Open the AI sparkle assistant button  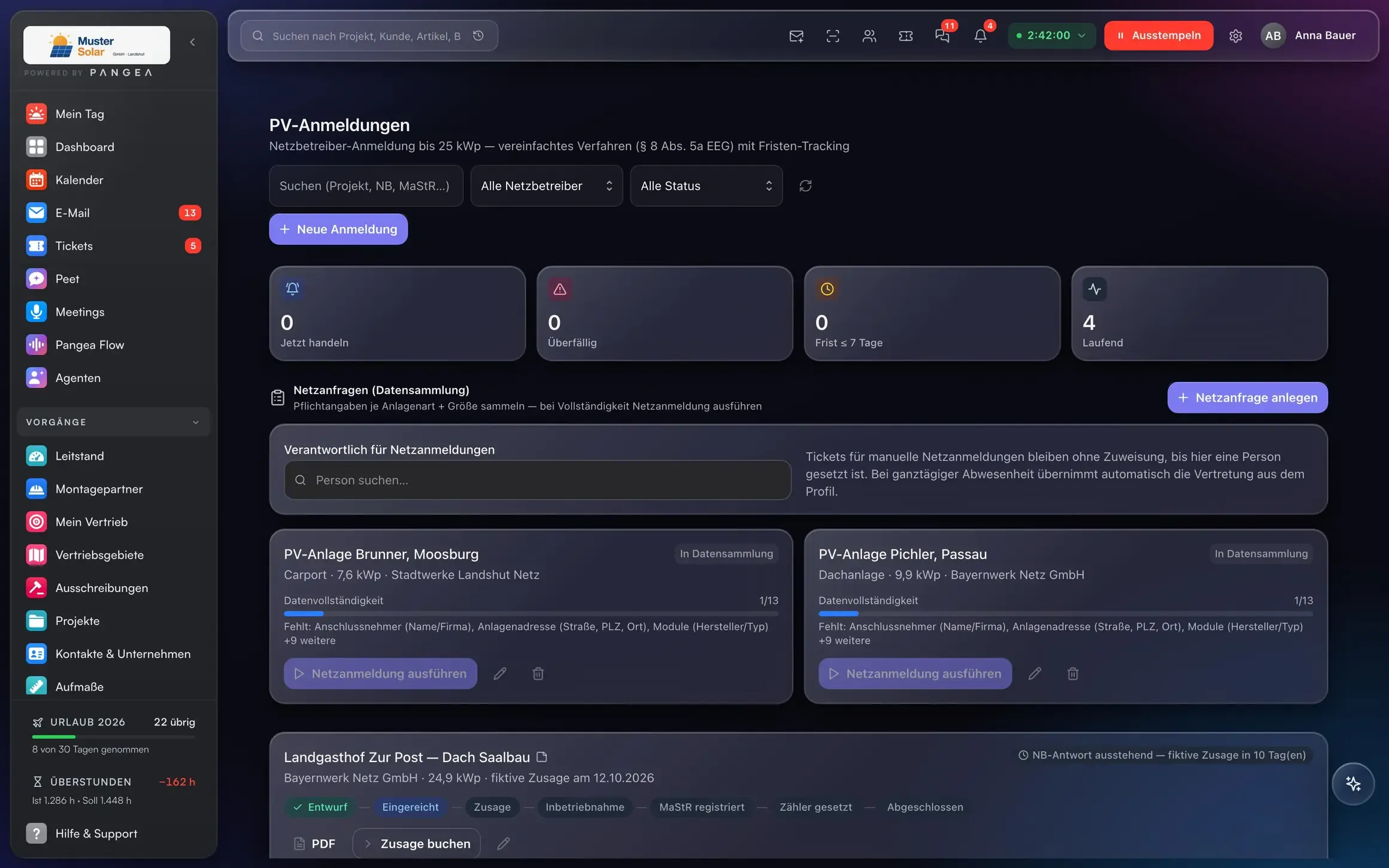coord(1353,784)
